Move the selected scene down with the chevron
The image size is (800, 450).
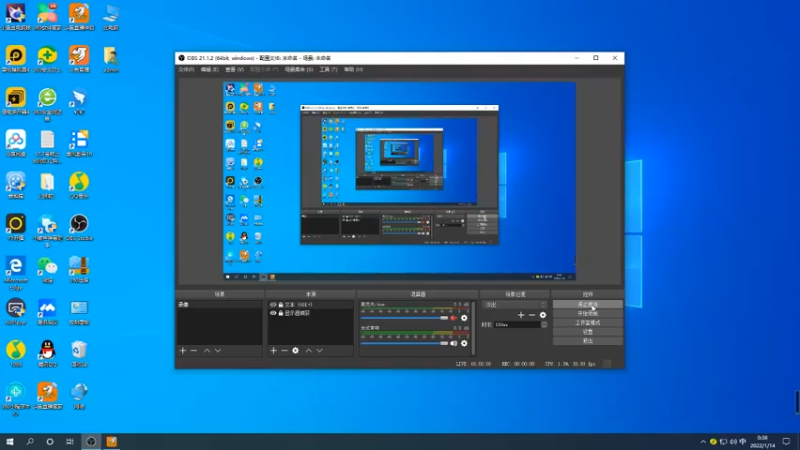click(x=218, y=351)
